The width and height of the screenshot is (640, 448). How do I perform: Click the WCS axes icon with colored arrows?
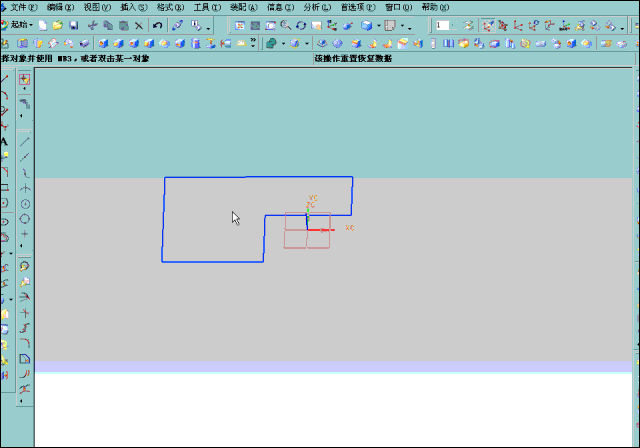[x=565, y=25]
